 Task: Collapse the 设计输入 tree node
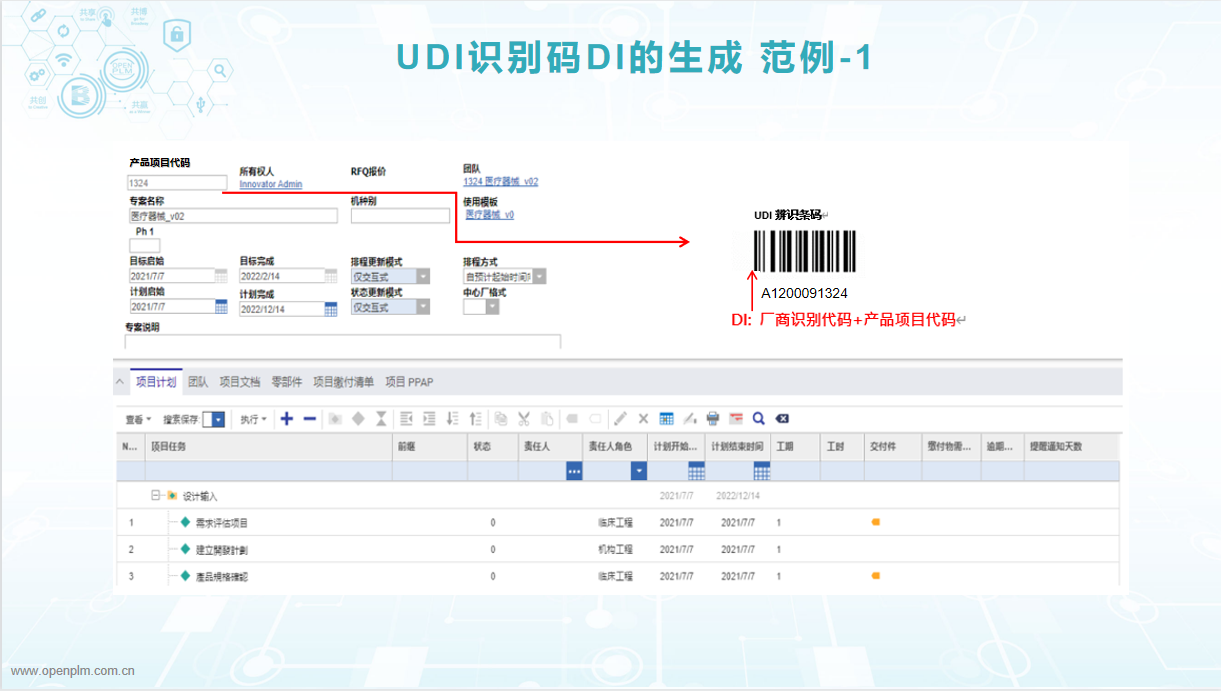155,495
